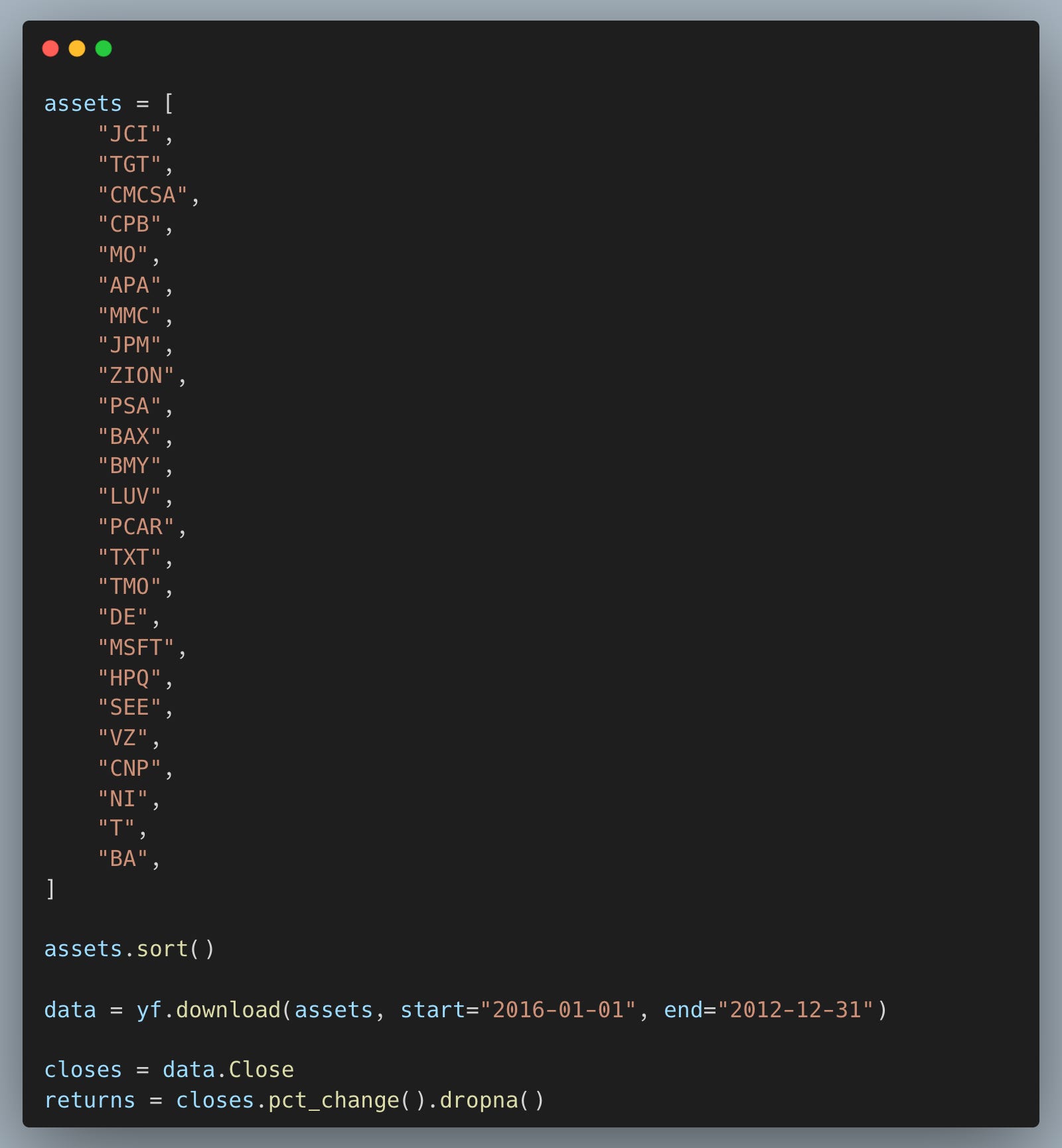Image resolution: width=1062 pixels, height=1148 pixels.
Task: Click data.Close attribute access
Action: pyautogui.click(x=228, y=1070)
